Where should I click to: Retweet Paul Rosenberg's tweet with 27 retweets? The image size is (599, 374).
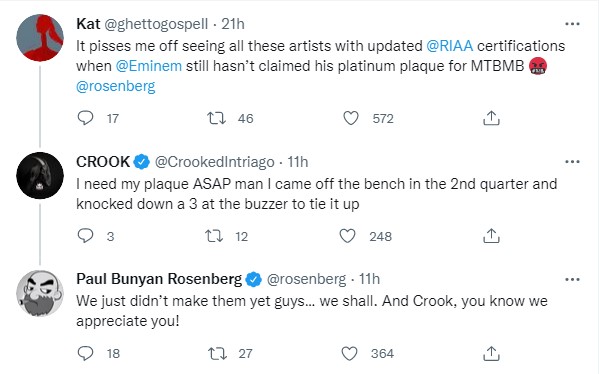pyautogui.click(x=217, y=353)
